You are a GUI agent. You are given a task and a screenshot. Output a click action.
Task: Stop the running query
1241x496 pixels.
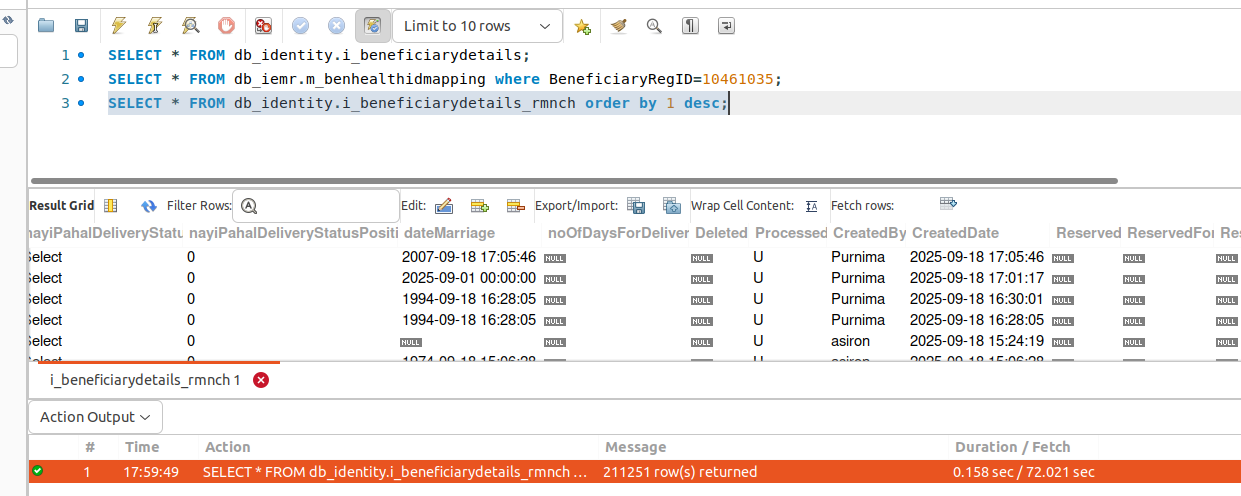(226, 26)
